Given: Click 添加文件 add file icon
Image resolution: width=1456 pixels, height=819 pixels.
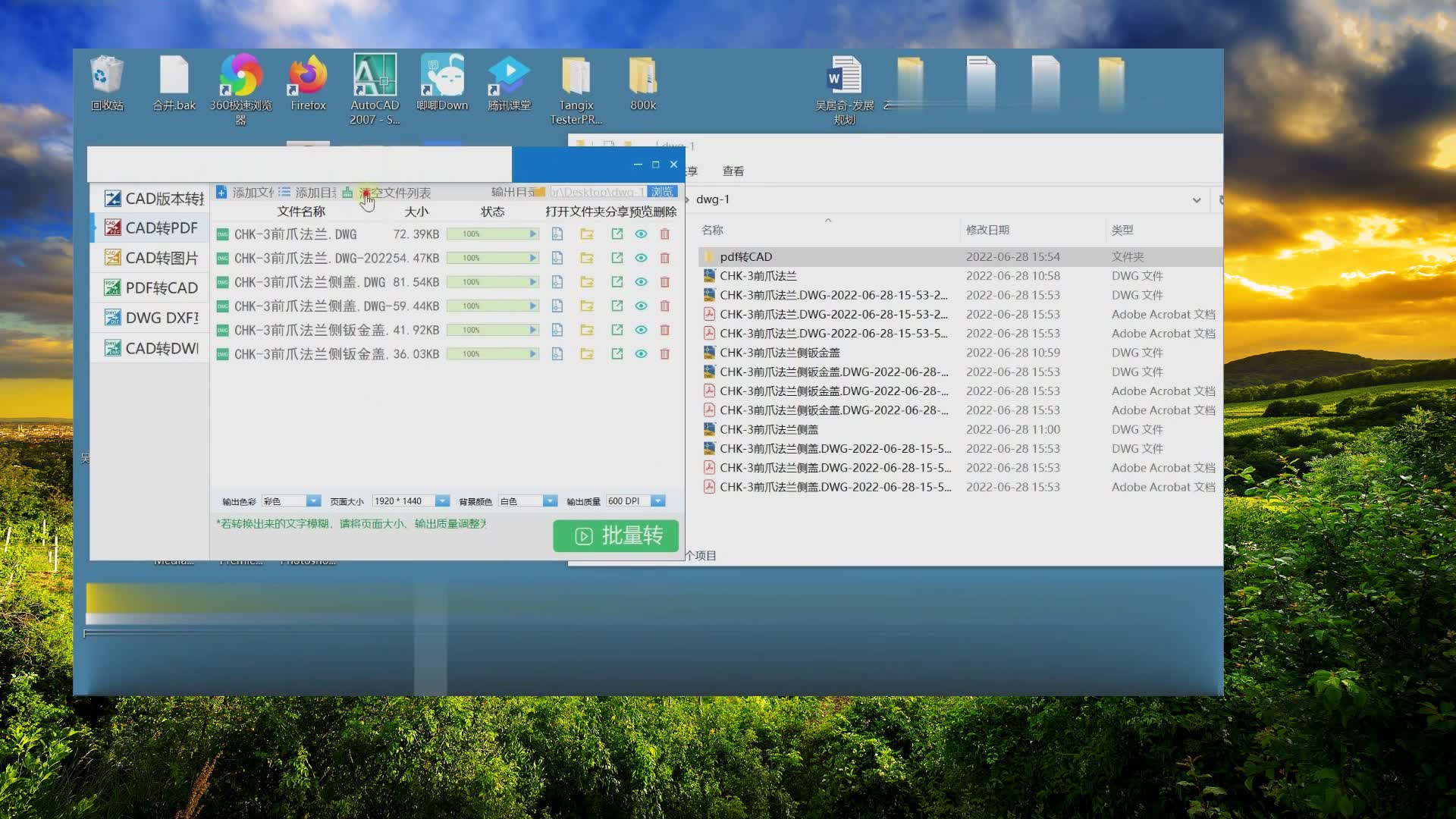Looking at the screenshot, I should (221, 193).
